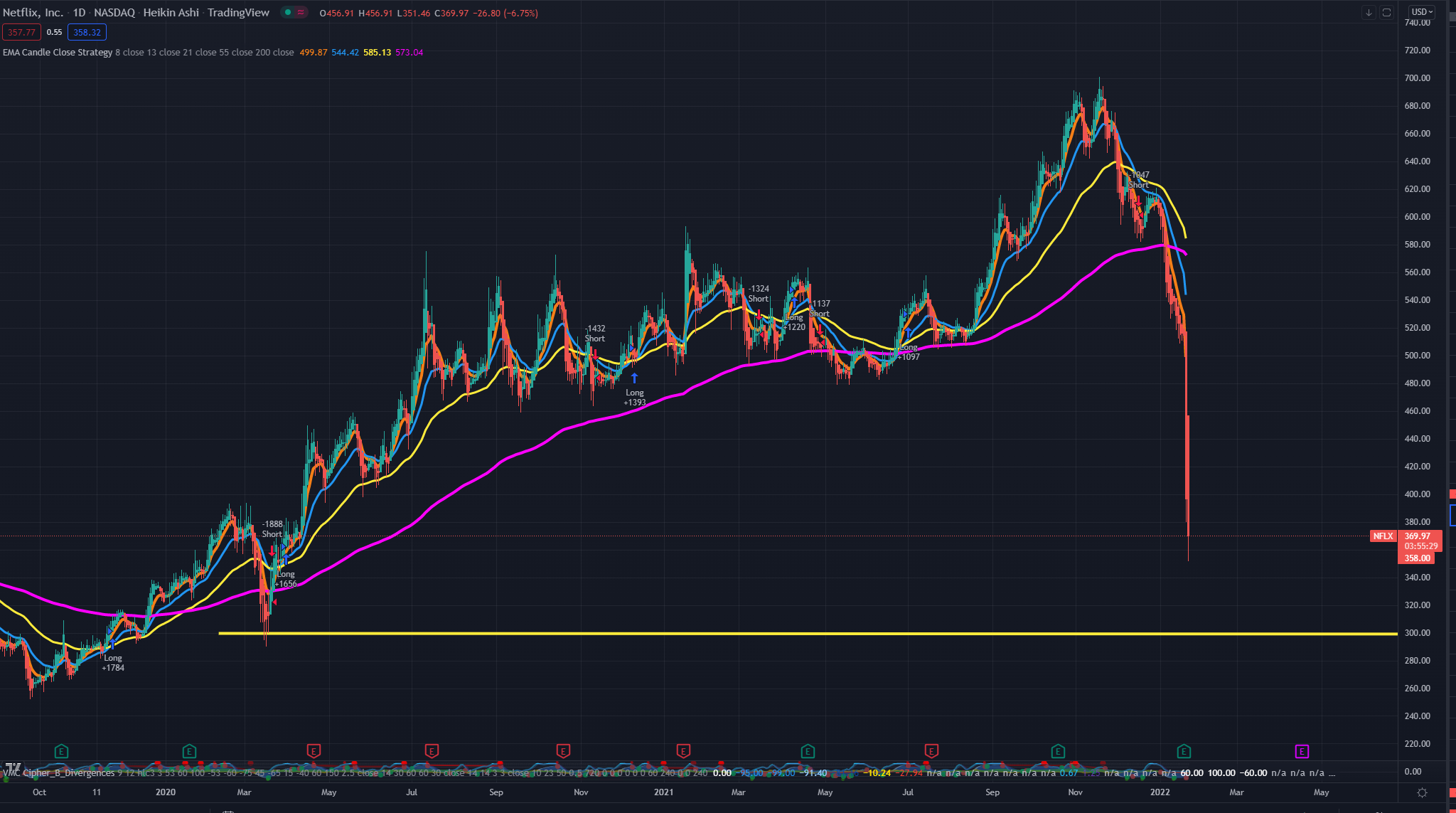Screen dimensions: 1456x813
Task: Click the C369.97 close value in header
Action: click(x=451, y=14)
